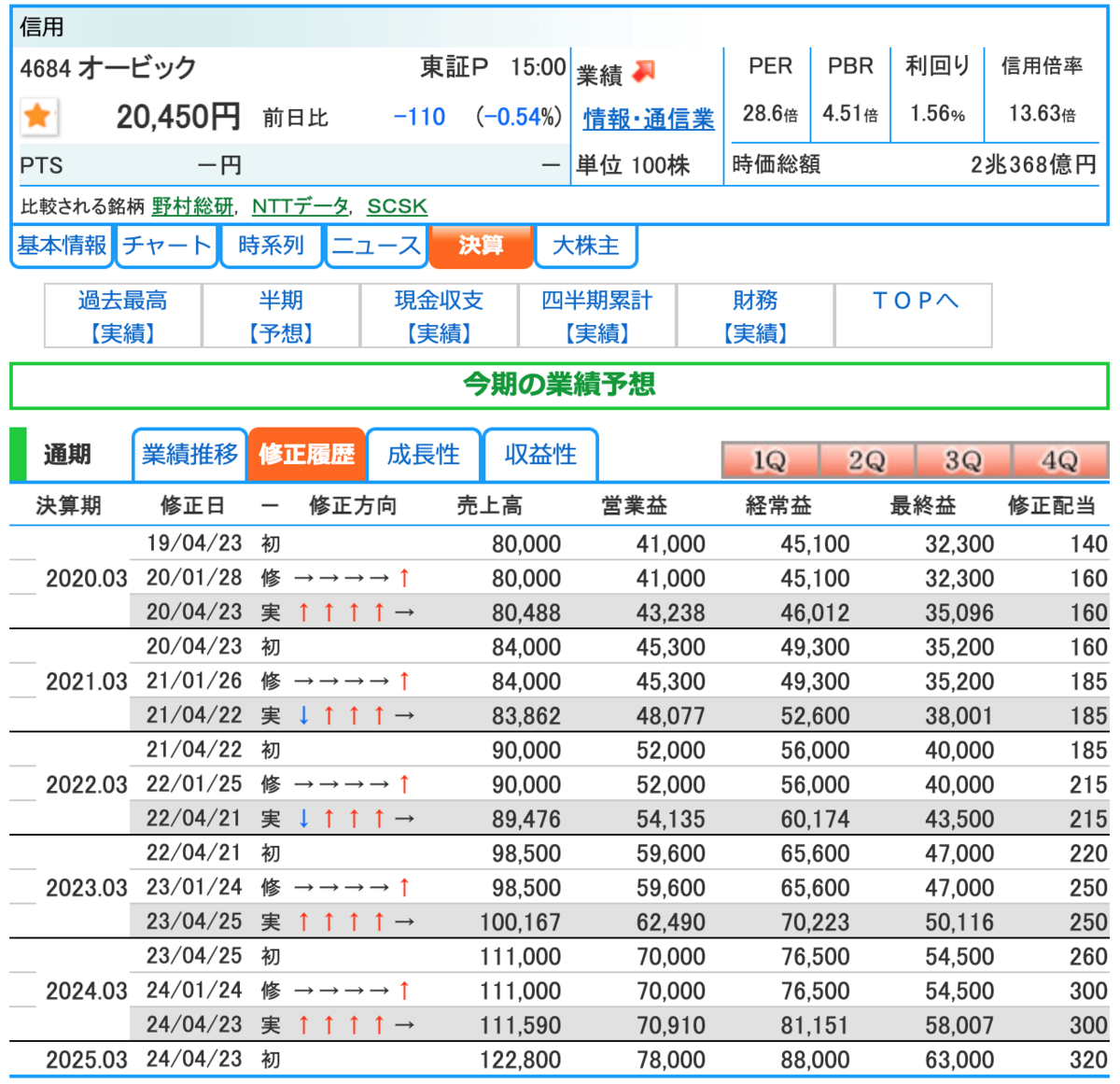Click the 修正配当 value 320
The height and width of the screenshot is (1084, 1120).
point(1088,1061)
